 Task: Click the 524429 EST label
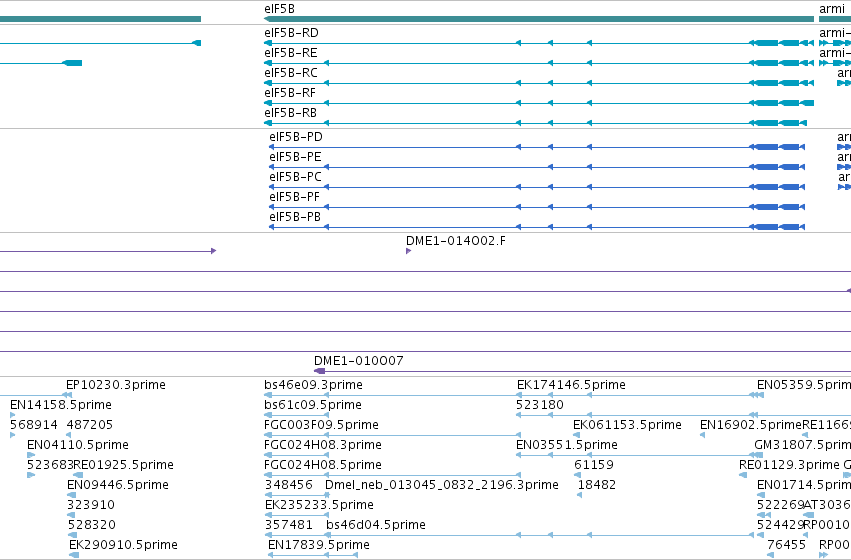(779, 526)
